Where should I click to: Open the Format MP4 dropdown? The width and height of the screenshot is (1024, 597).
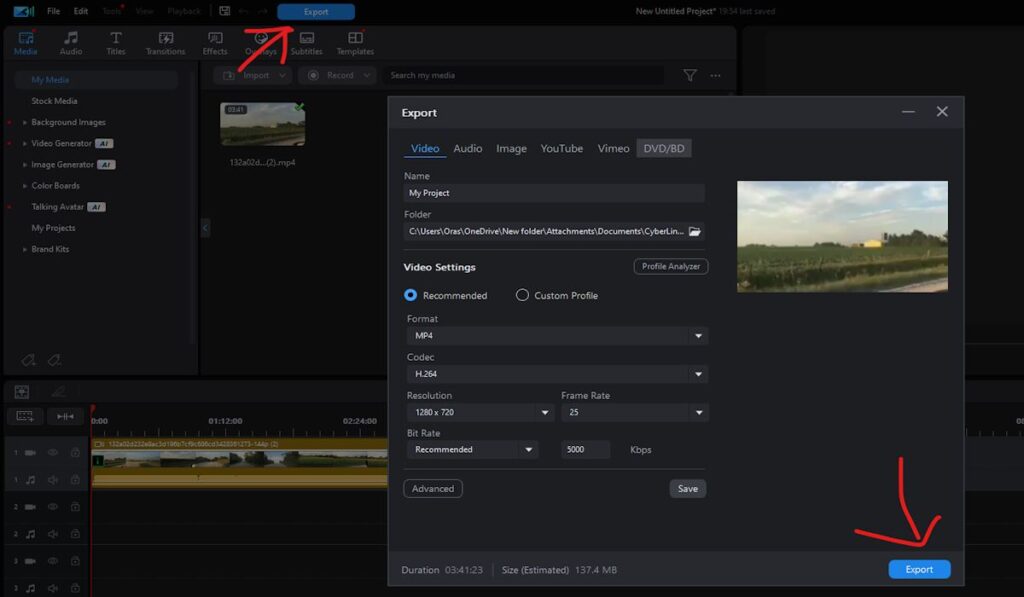coord(556,336)
